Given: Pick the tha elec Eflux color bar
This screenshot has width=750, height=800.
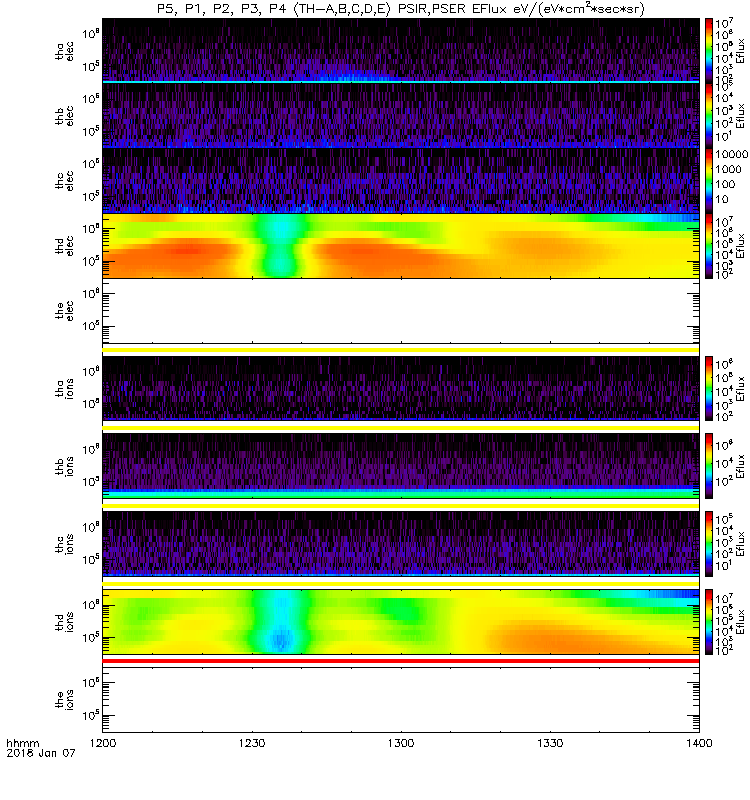Looking at the screenshot, I should 709,51.
